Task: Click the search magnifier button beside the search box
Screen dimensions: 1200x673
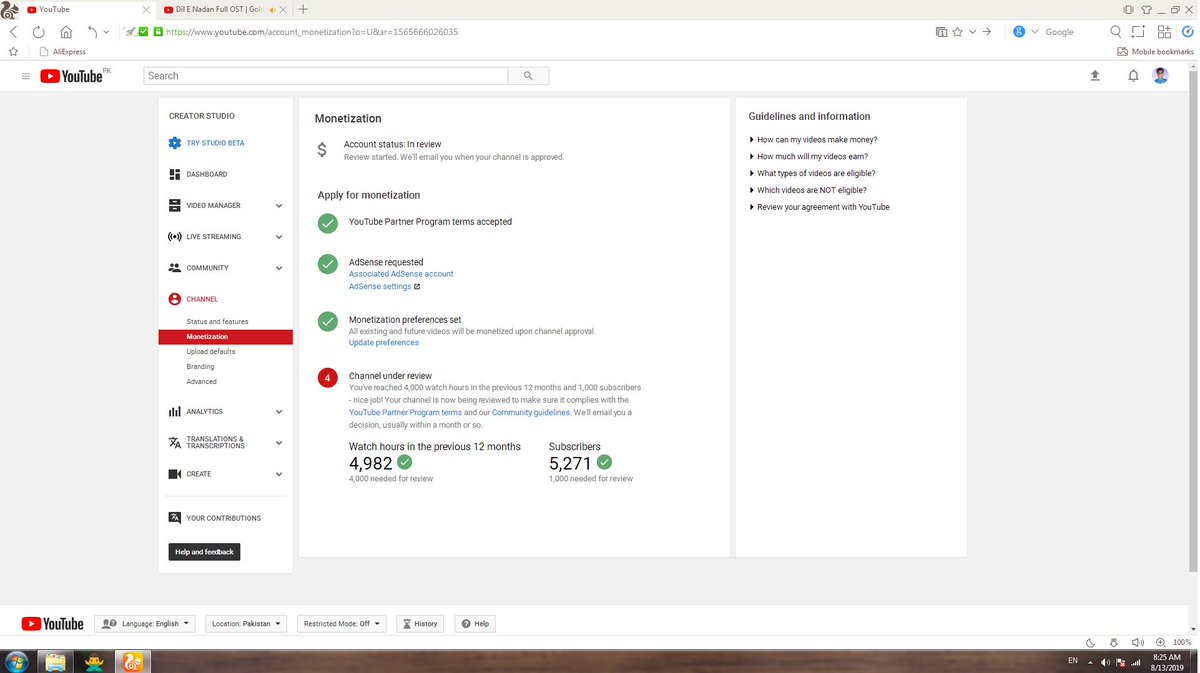Action: (528, 76)
